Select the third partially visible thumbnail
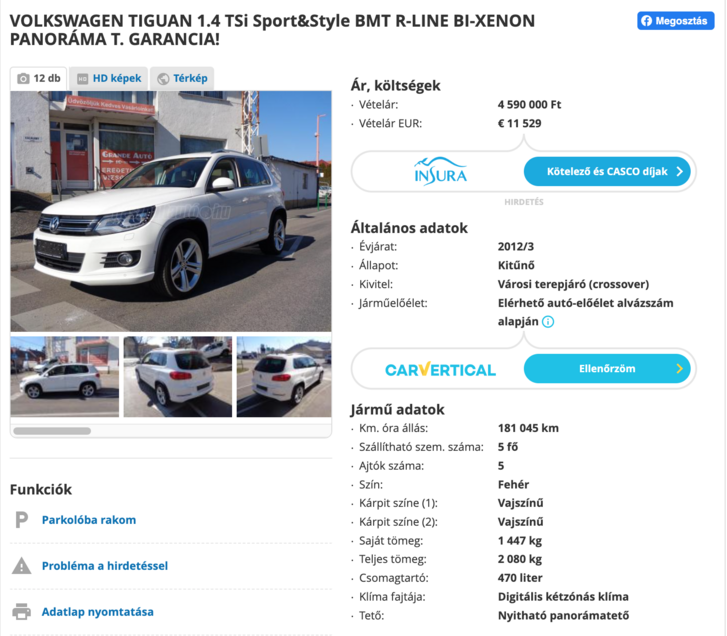The height and width of the screenshot is (636, 727). pyautogui.click(x=284, y=376)
